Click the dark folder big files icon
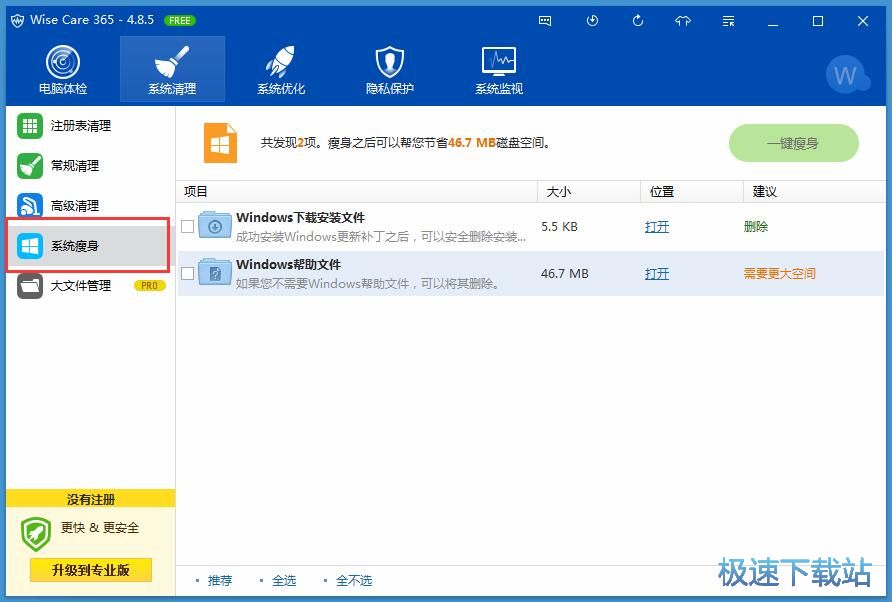892x602 pixels. (x=30, y=286)
